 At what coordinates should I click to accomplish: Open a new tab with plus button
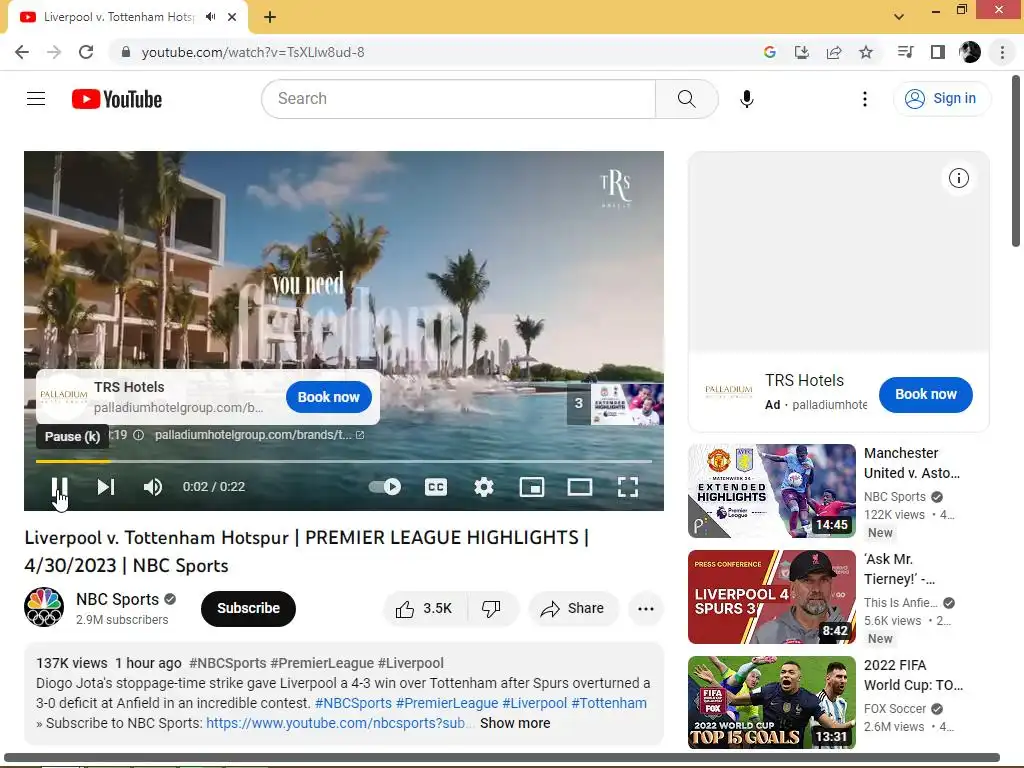click(270, 17)
